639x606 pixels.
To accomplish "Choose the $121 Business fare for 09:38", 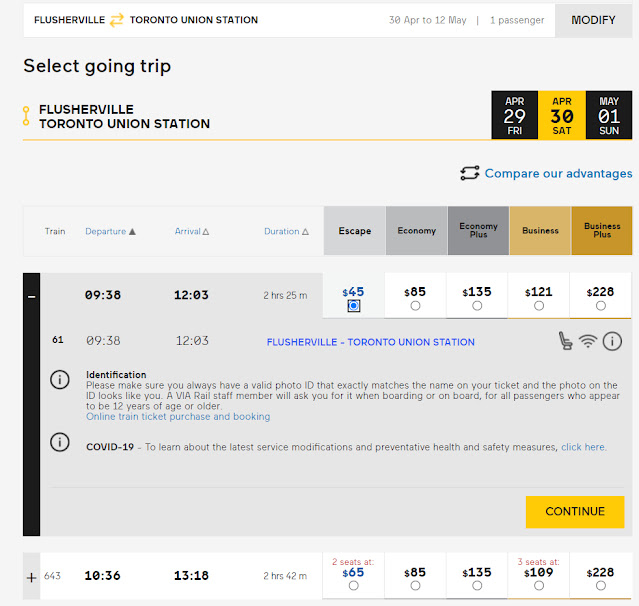I will pos(539,305).
